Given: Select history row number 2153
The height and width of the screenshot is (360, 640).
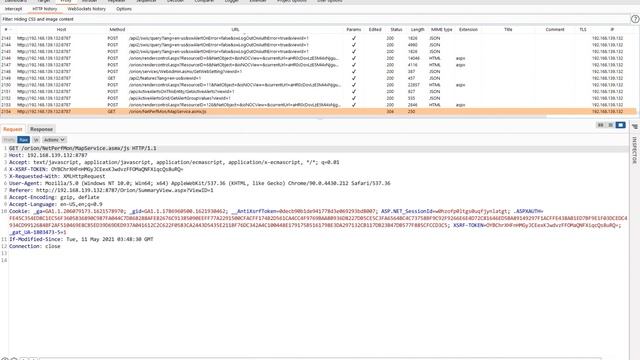Looking at the screenshot, I should click(x=318, y=105).
